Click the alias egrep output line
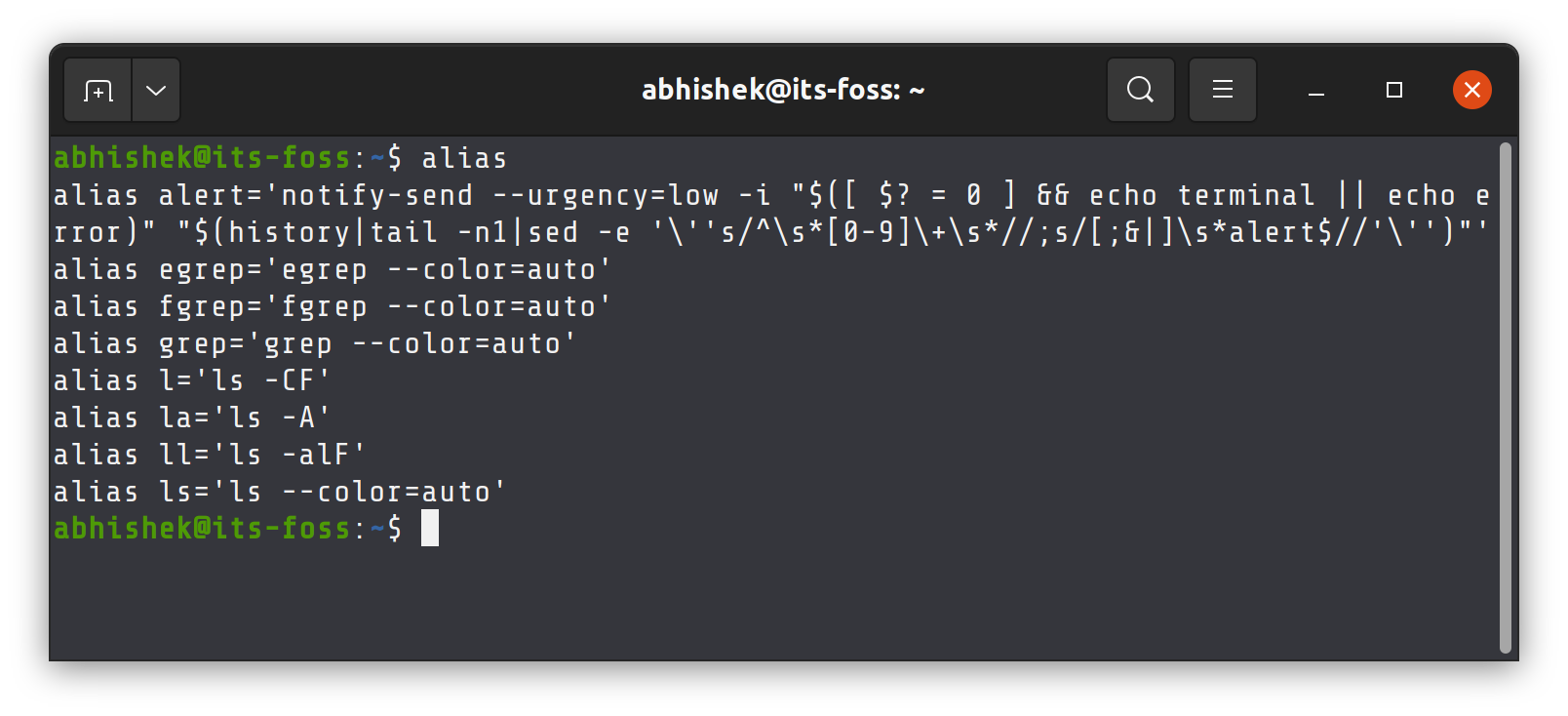Image resolution: width=1568 pixels, height=716 pixels. [332, 270]
